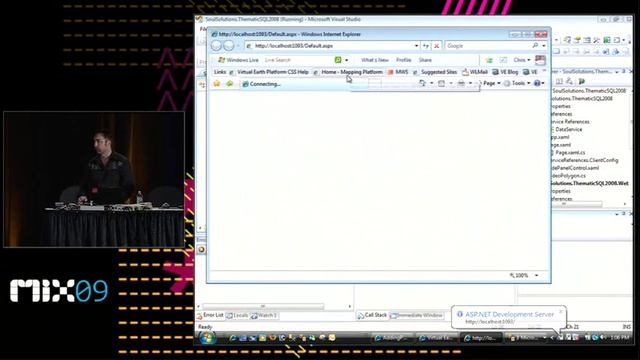The height and width of the screenshot is (360, 640).
Task: Click the Home icon in the IE command bar
Action: pos(422,83)
